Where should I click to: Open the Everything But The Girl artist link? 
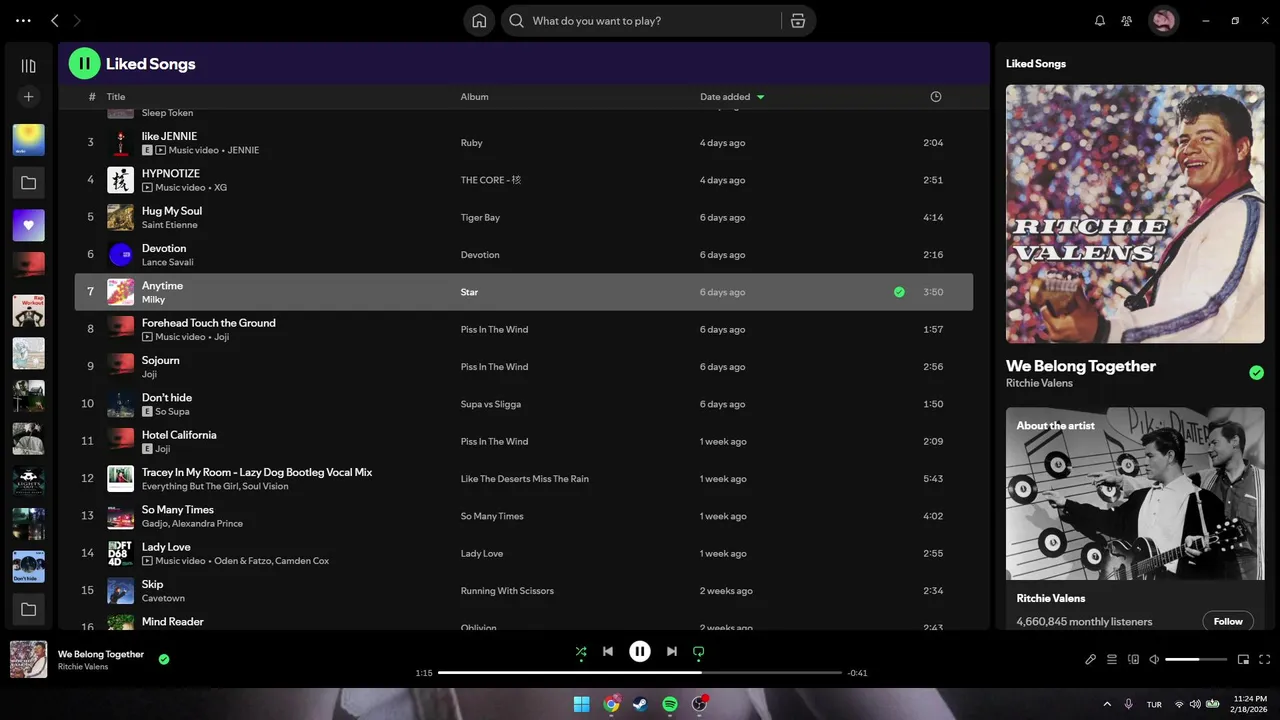point(189,486)
